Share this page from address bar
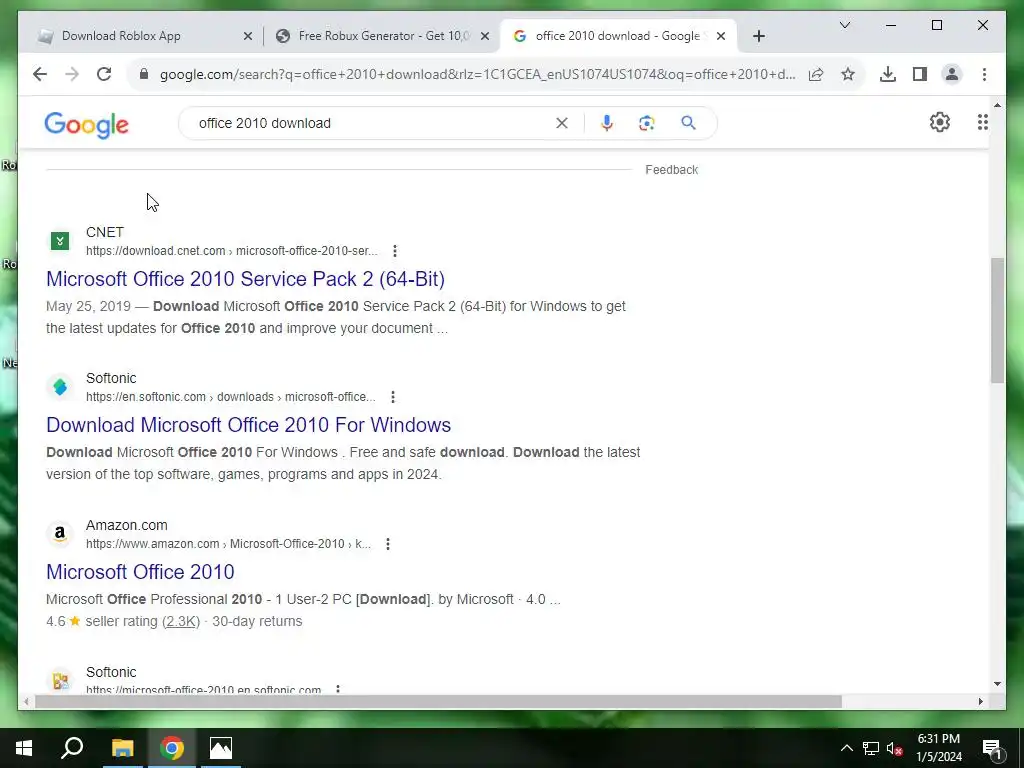1024x768 pixels. [816, 74]
